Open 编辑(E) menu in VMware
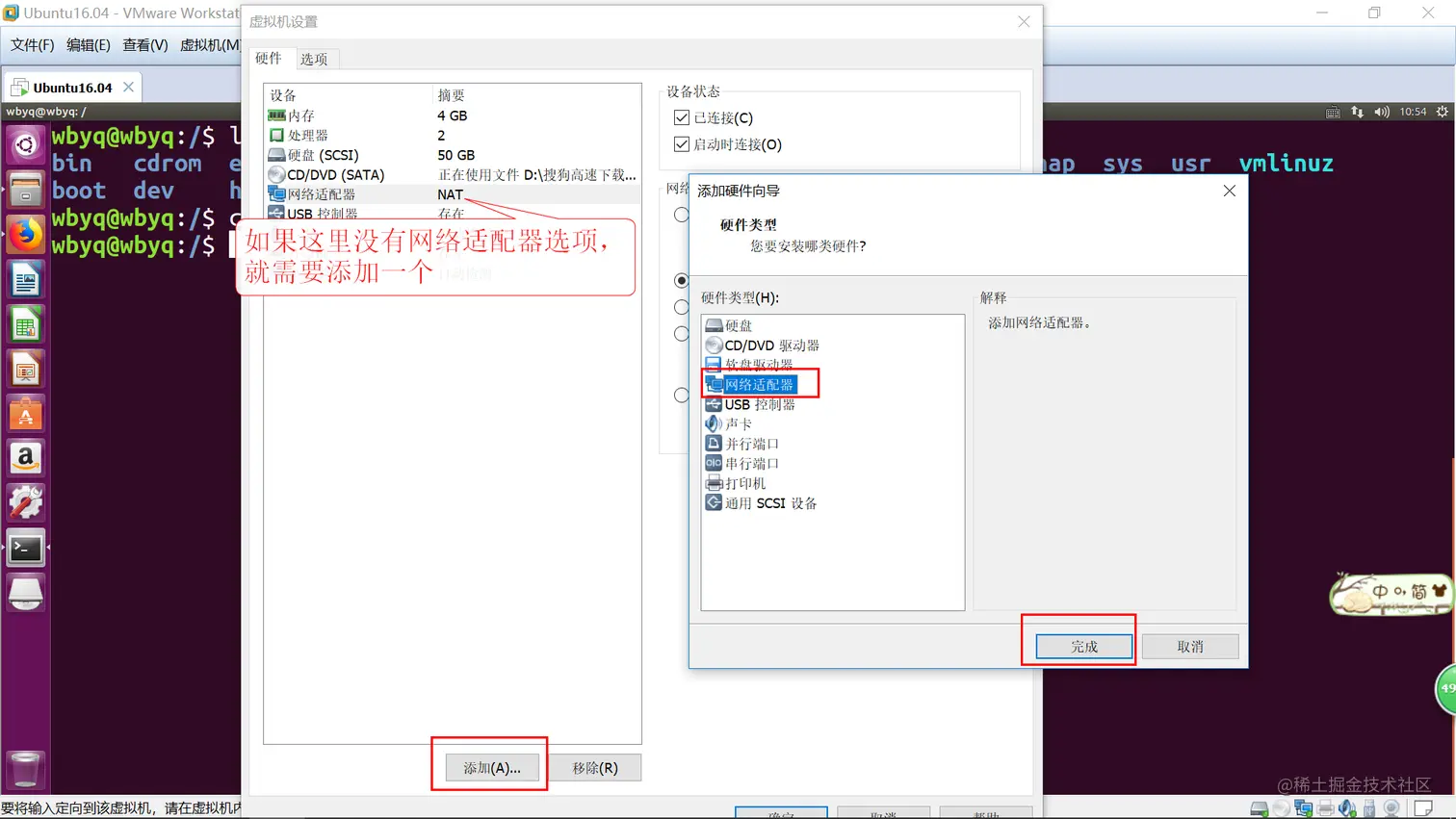This screenshot has height=819, width=1456. pyautogui.click(x=89, y=45)
